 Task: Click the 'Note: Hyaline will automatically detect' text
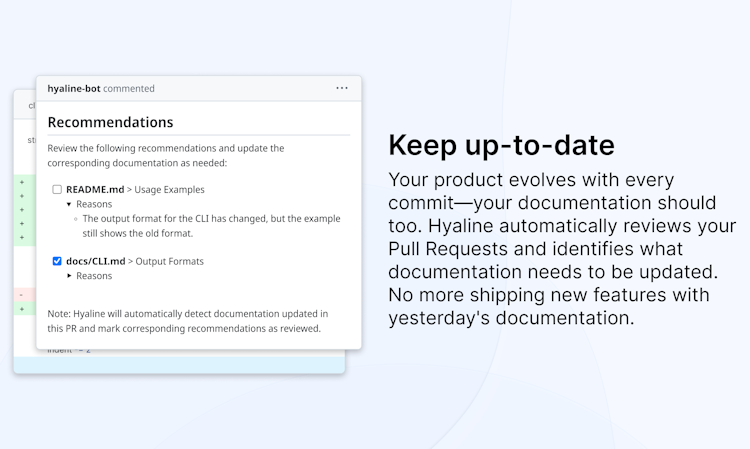click(188, 321)
